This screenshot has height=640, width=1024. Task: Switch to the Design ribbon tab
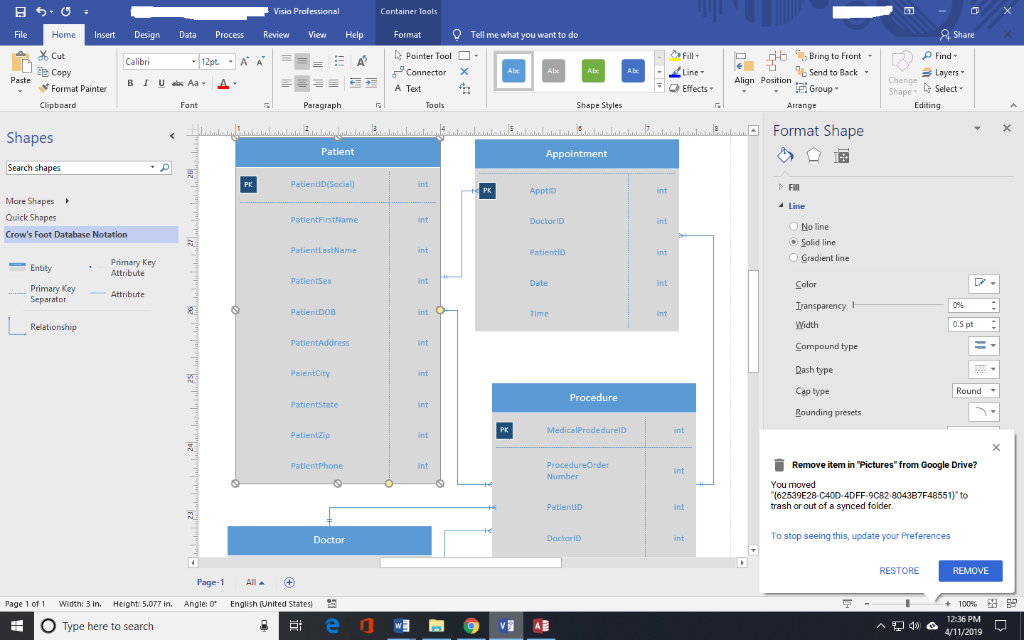(146, 34)
